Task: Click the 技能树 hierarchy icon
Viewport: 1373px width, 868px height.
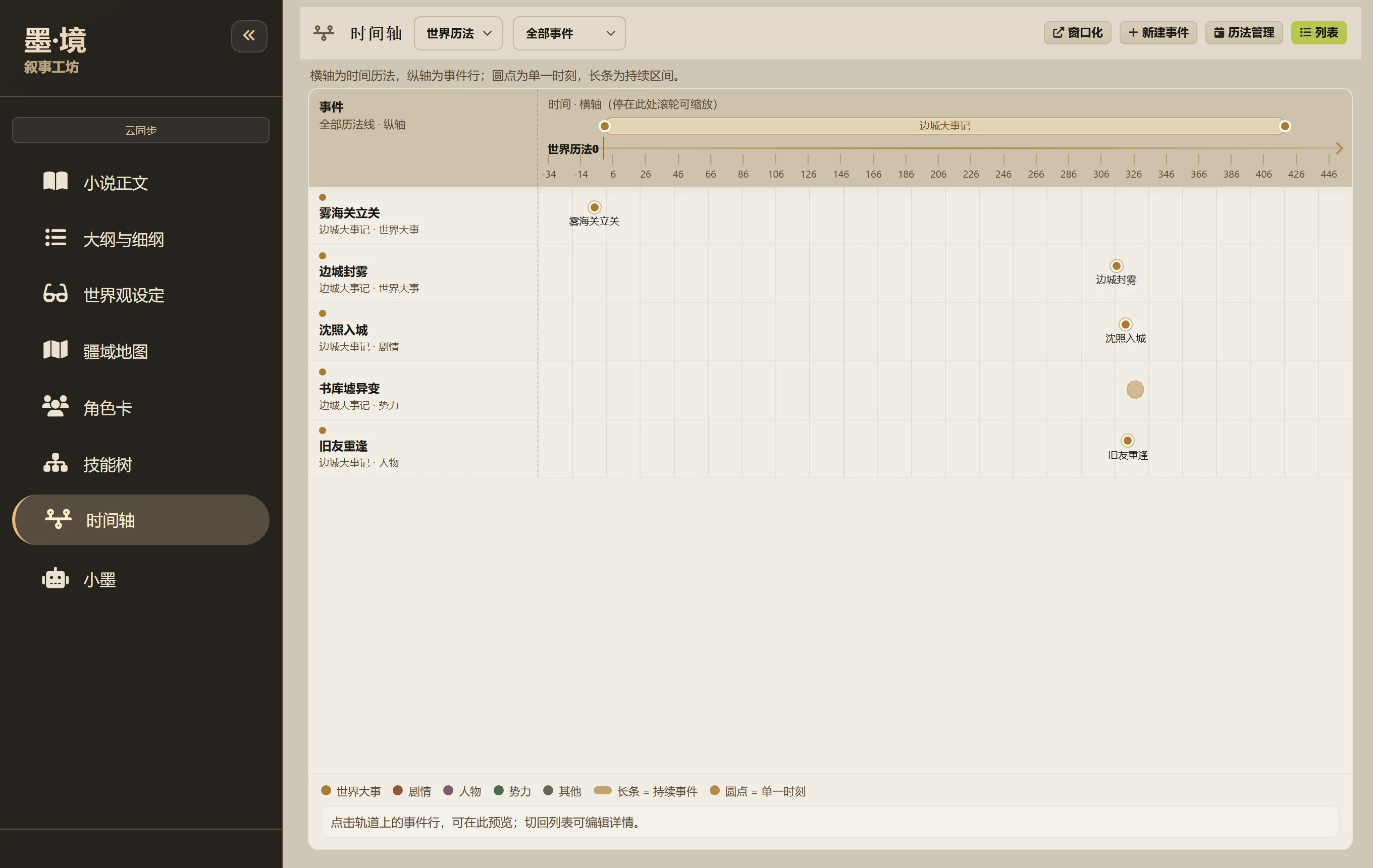Action: (x=56, y=463)
